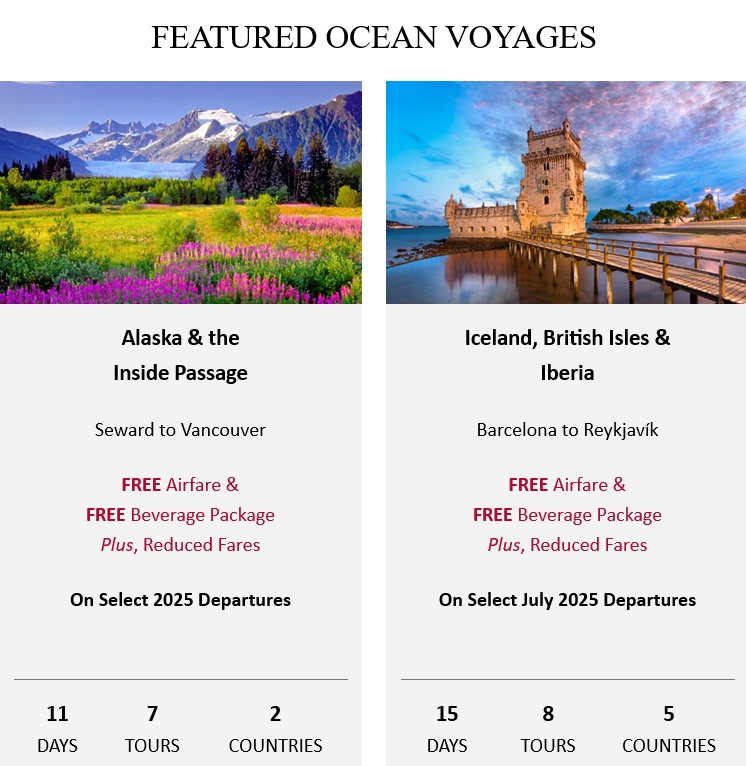This screenshot has height=766, width=746.
Task: Click the Alaska & the Inside Passage title
Action: 181,355
